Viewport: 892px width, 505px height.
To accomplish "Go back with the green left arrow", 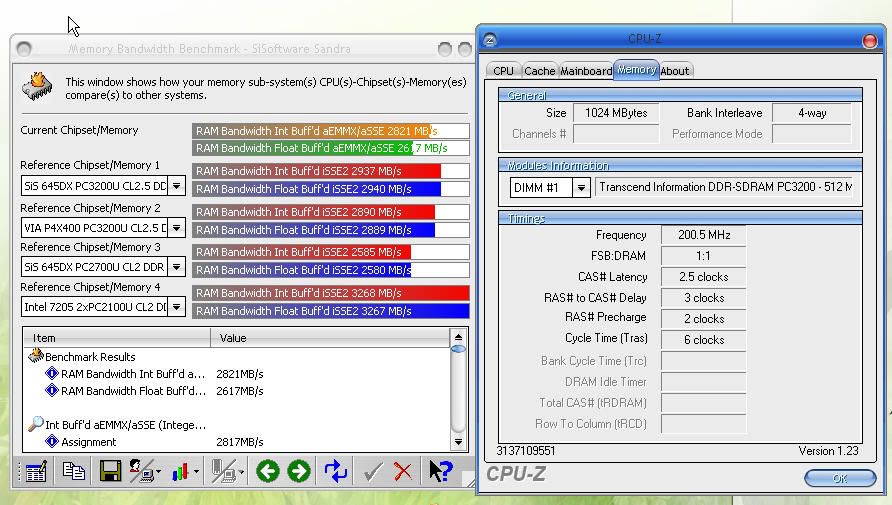I will (267, 471).
